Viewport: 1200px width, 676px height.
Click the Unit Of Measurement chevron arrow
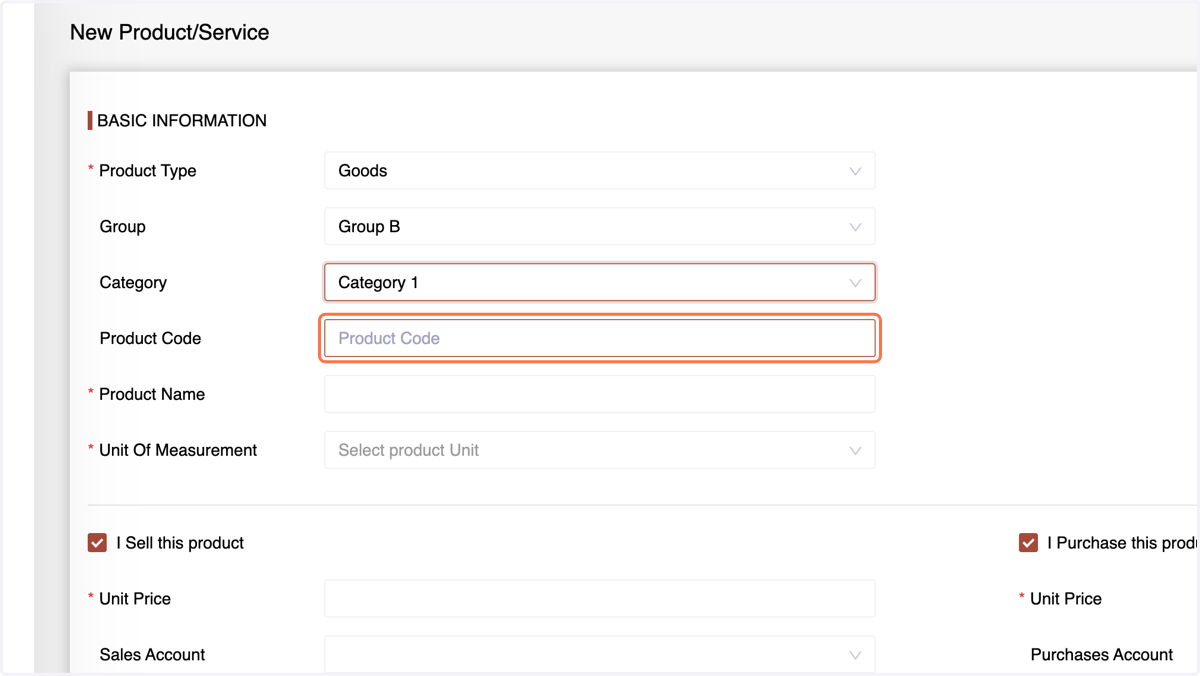pyautogui.click(x=855, y=451)
